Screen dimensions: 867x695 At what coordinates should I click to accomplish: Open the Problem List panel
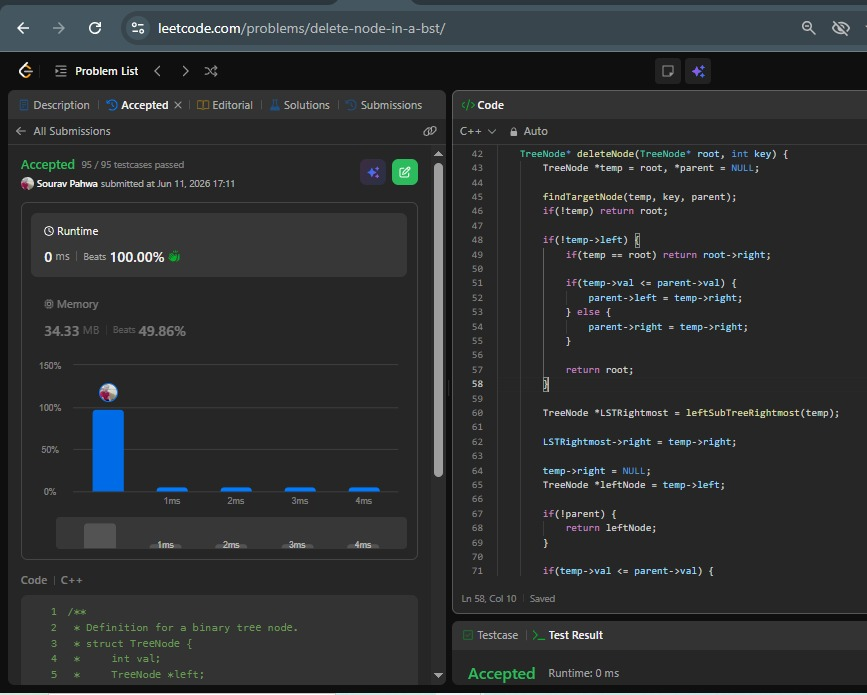point(96,71)
